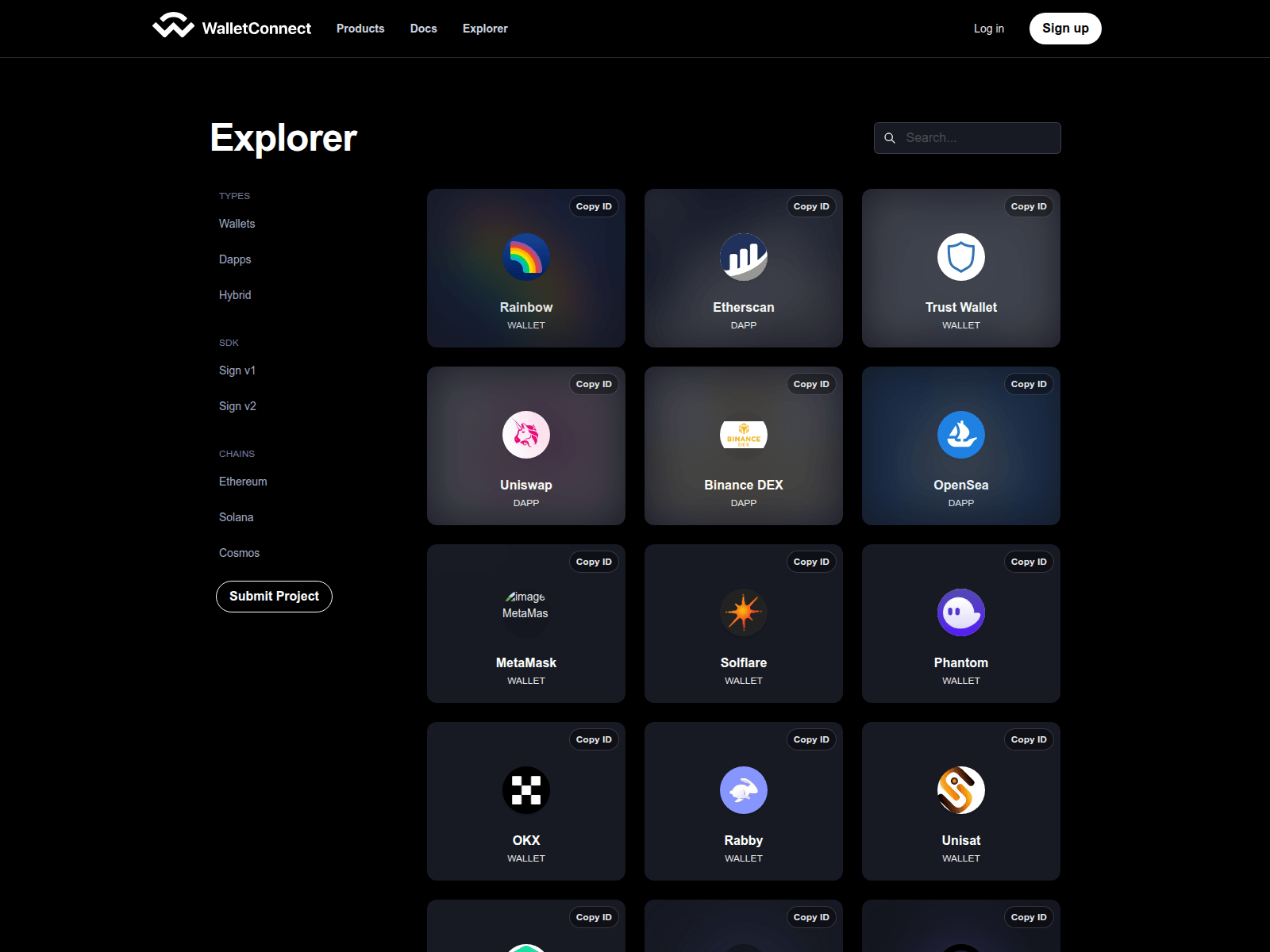Image resolution: width=1270 pixels, height=952 pixels.
Task: Open the Uniswap card title
Action: tap(526, 485)
